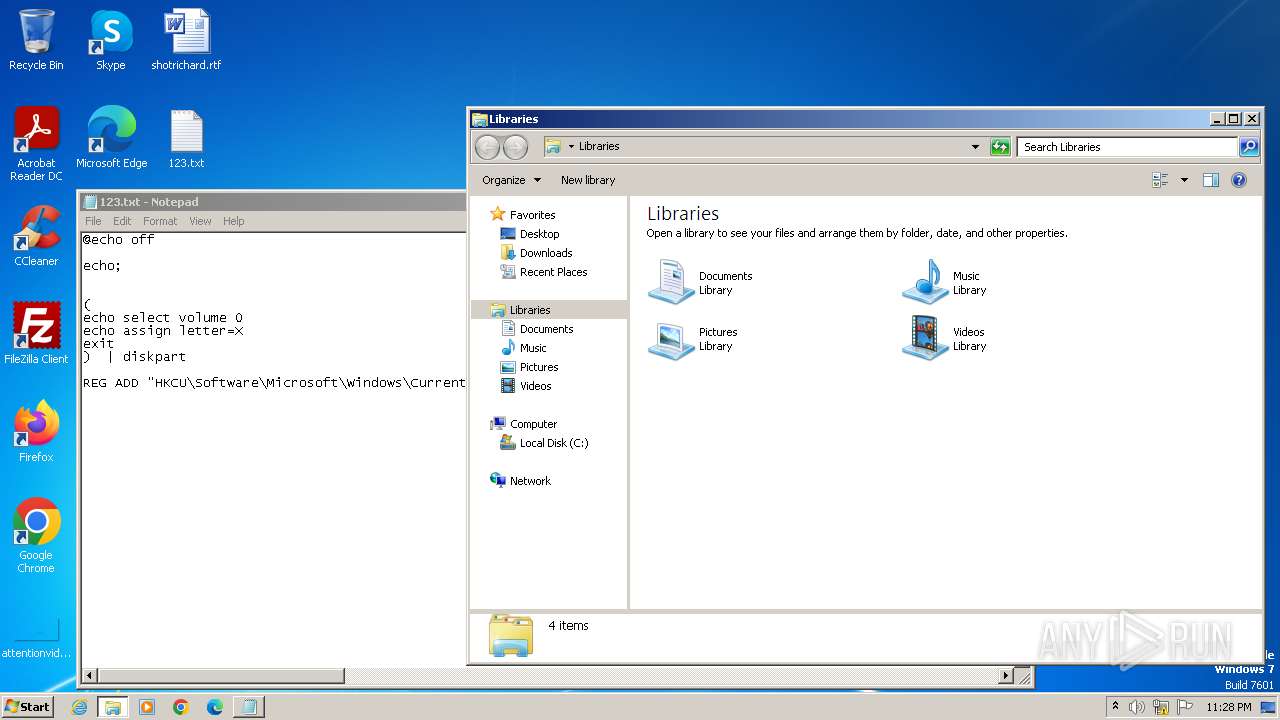Open Explorer help question mark icon
The image size is (1280, 720).
pos(1239,180)
